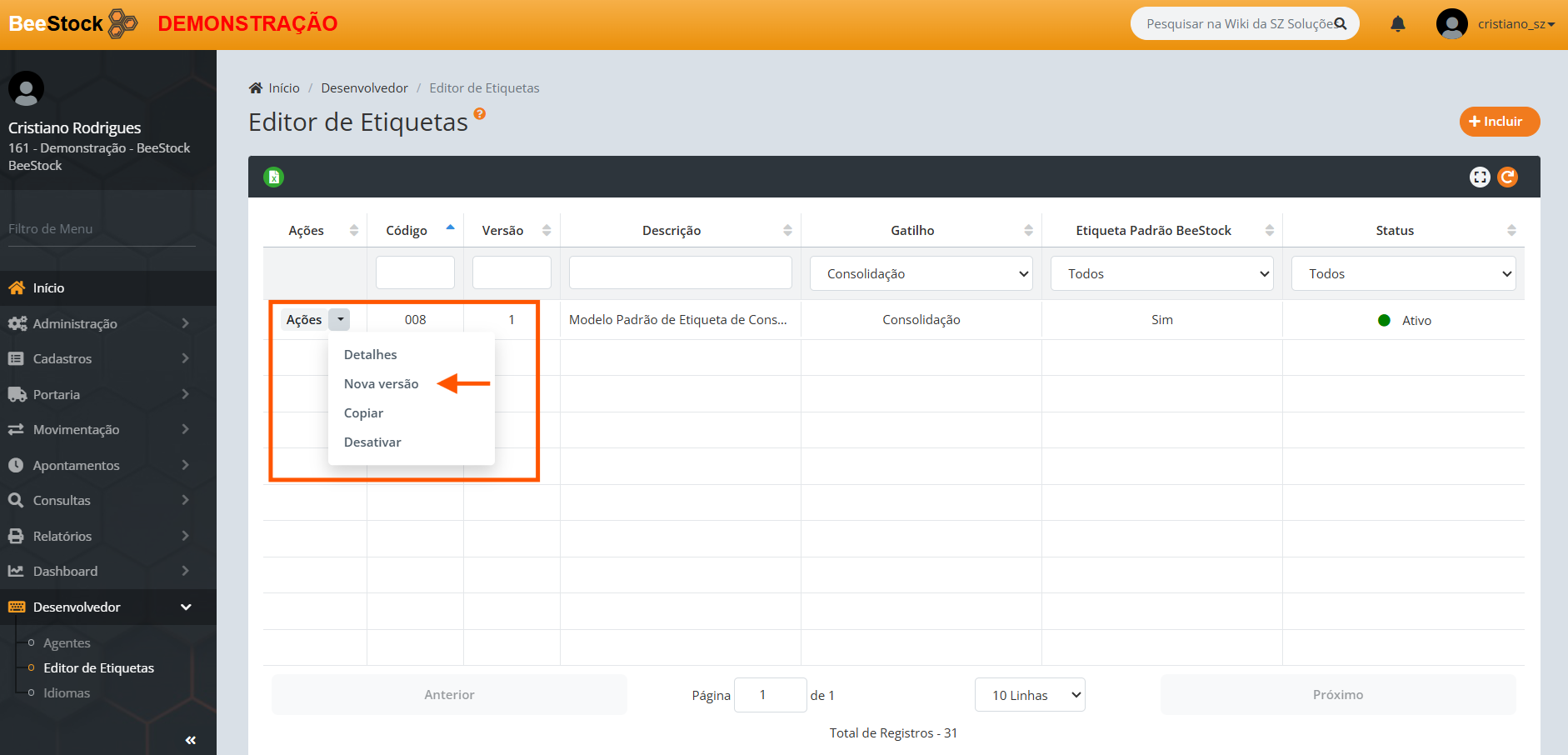Click the orange refresh table icon
The width and height of the screenshot is (1568, 755).
pyautogui.click(x=1507, y=177)
